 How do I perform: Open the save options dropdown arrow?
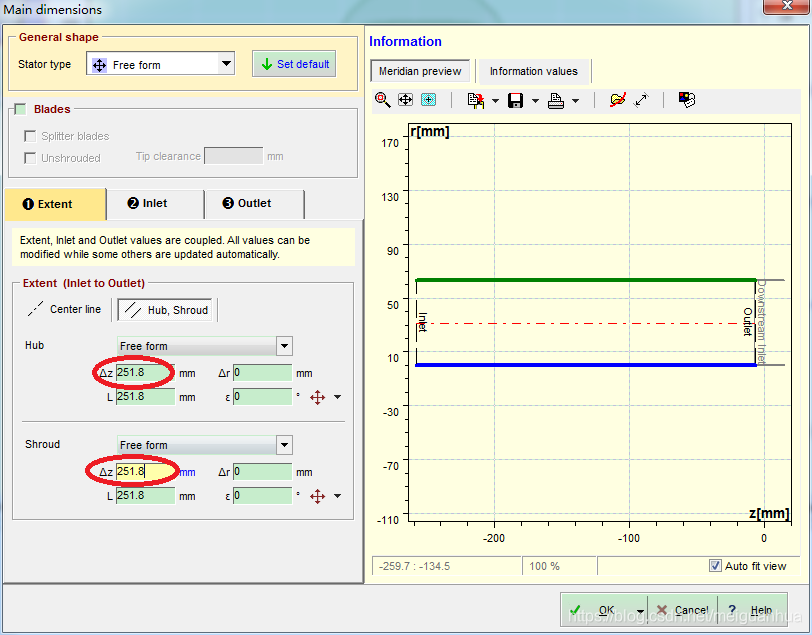point(535,100)
